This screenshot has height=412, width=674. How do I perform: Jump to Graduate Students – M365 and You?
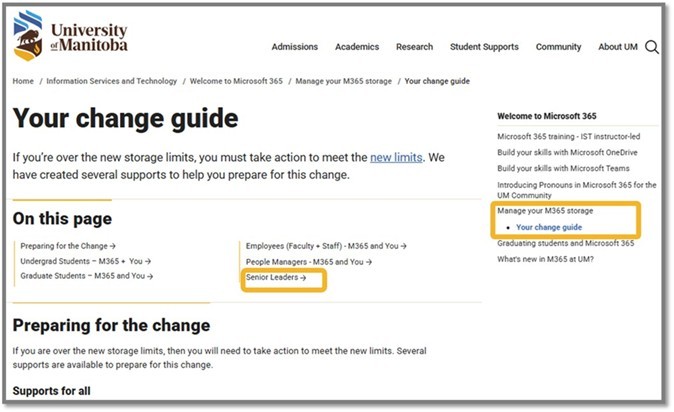(86, 276)
